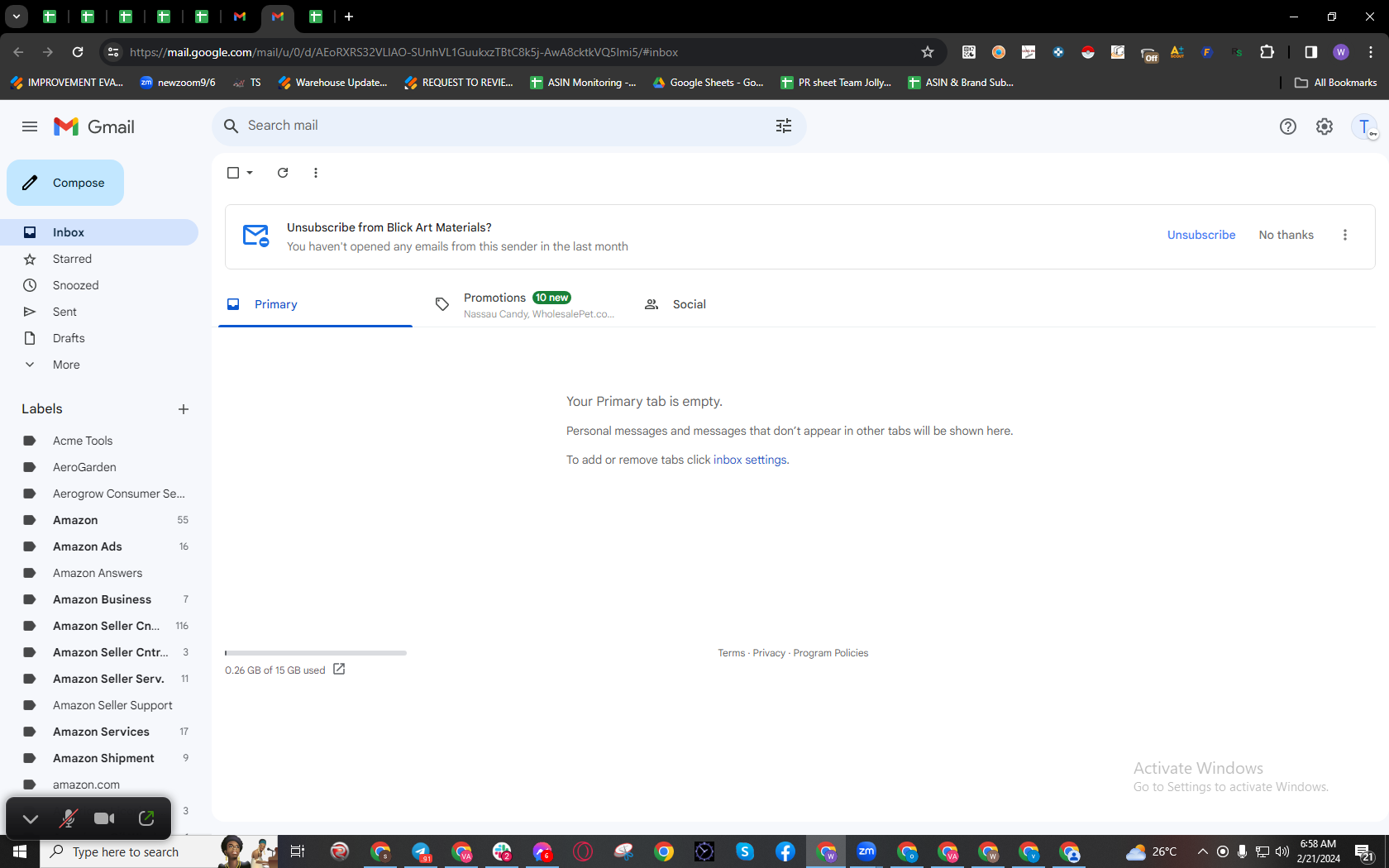The width and height of the screenshot is (1389, 868).
Task: Open Chrome extensions puzzle icon
Action: click(x=1267, y=52)
